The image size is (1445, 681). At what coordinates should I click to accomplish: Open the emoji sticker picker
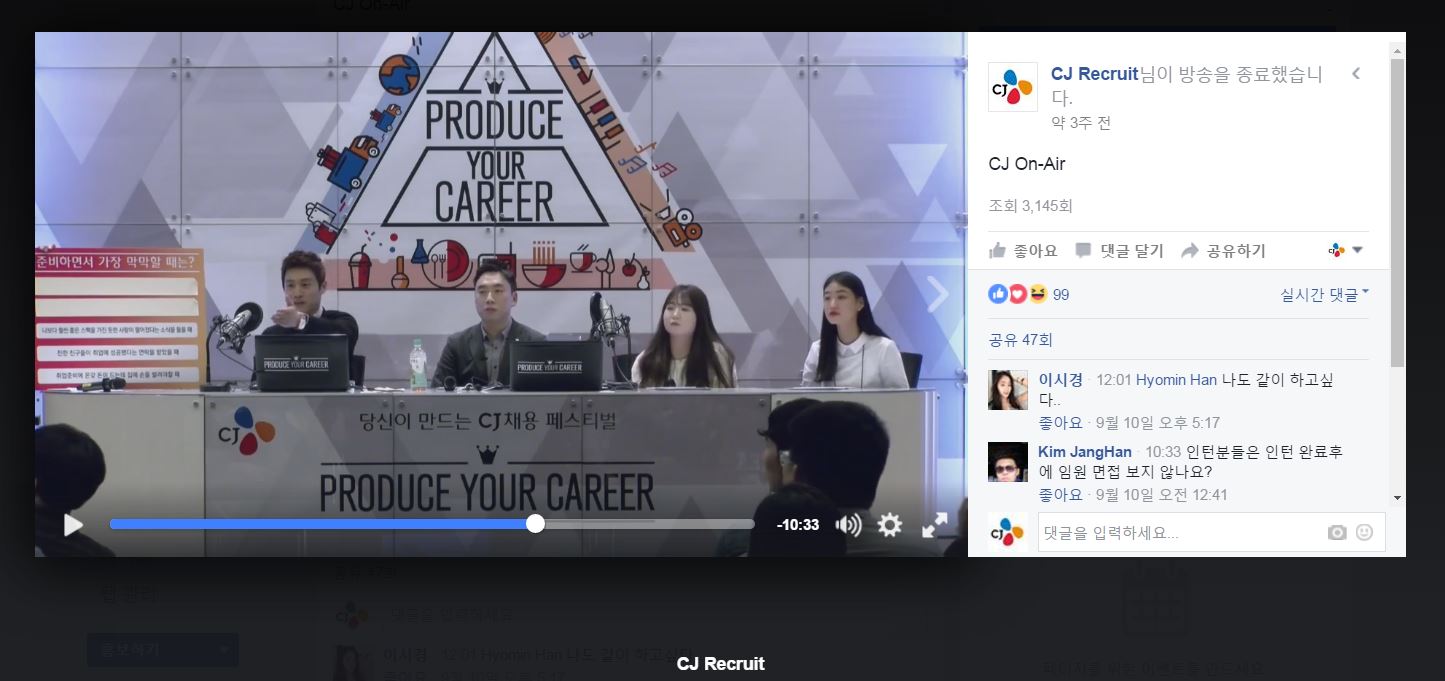tap(1364, 533)
